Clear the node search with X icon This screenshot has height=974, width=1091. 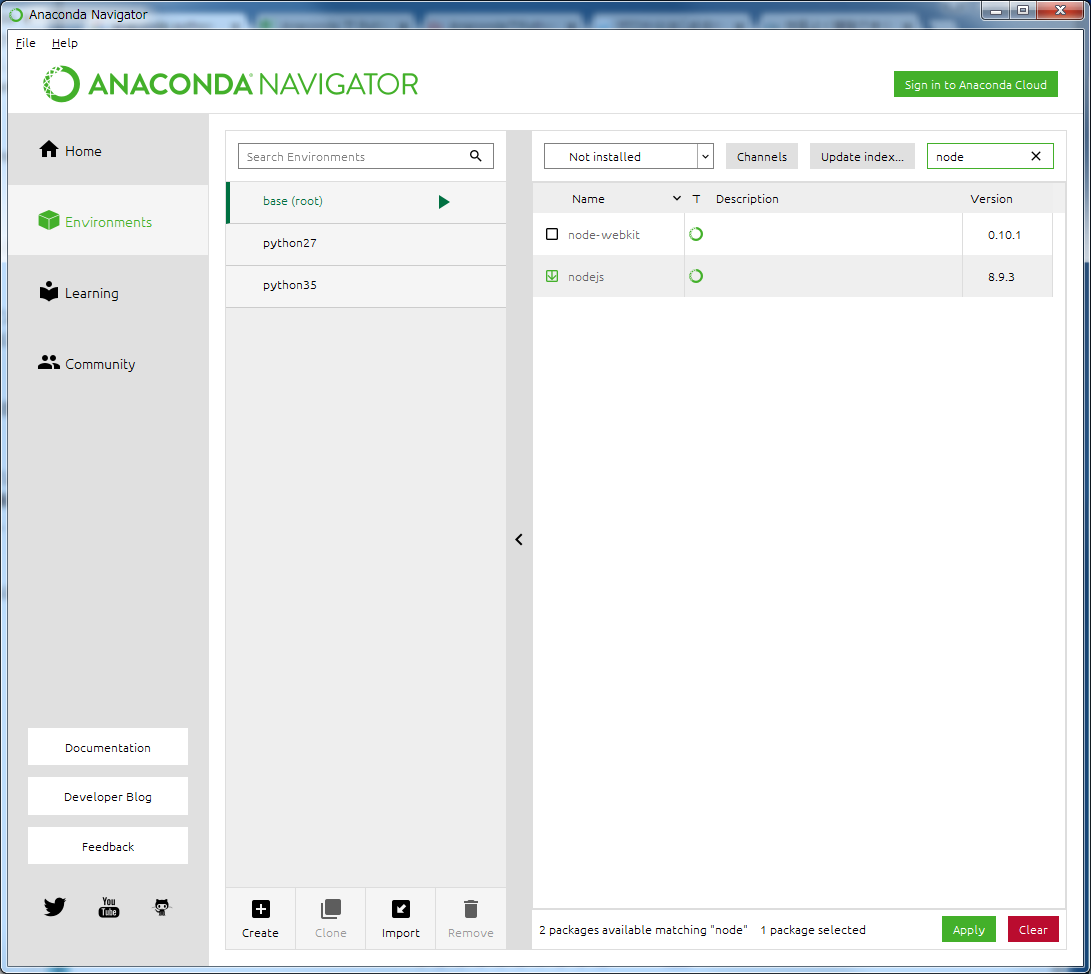(x=1035, y=156)
